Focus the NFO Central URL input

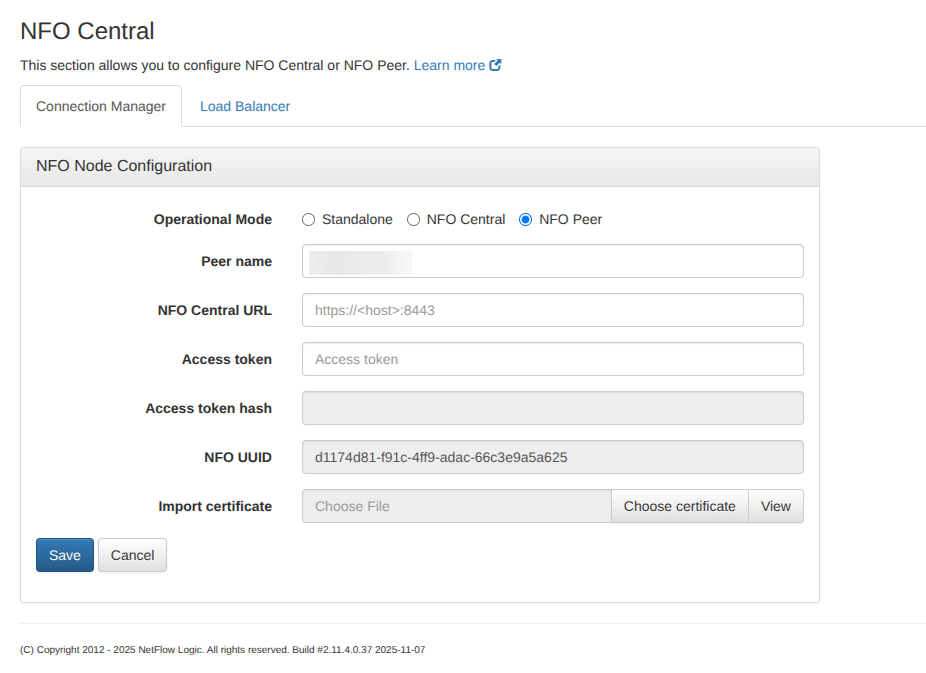(552, 310)
